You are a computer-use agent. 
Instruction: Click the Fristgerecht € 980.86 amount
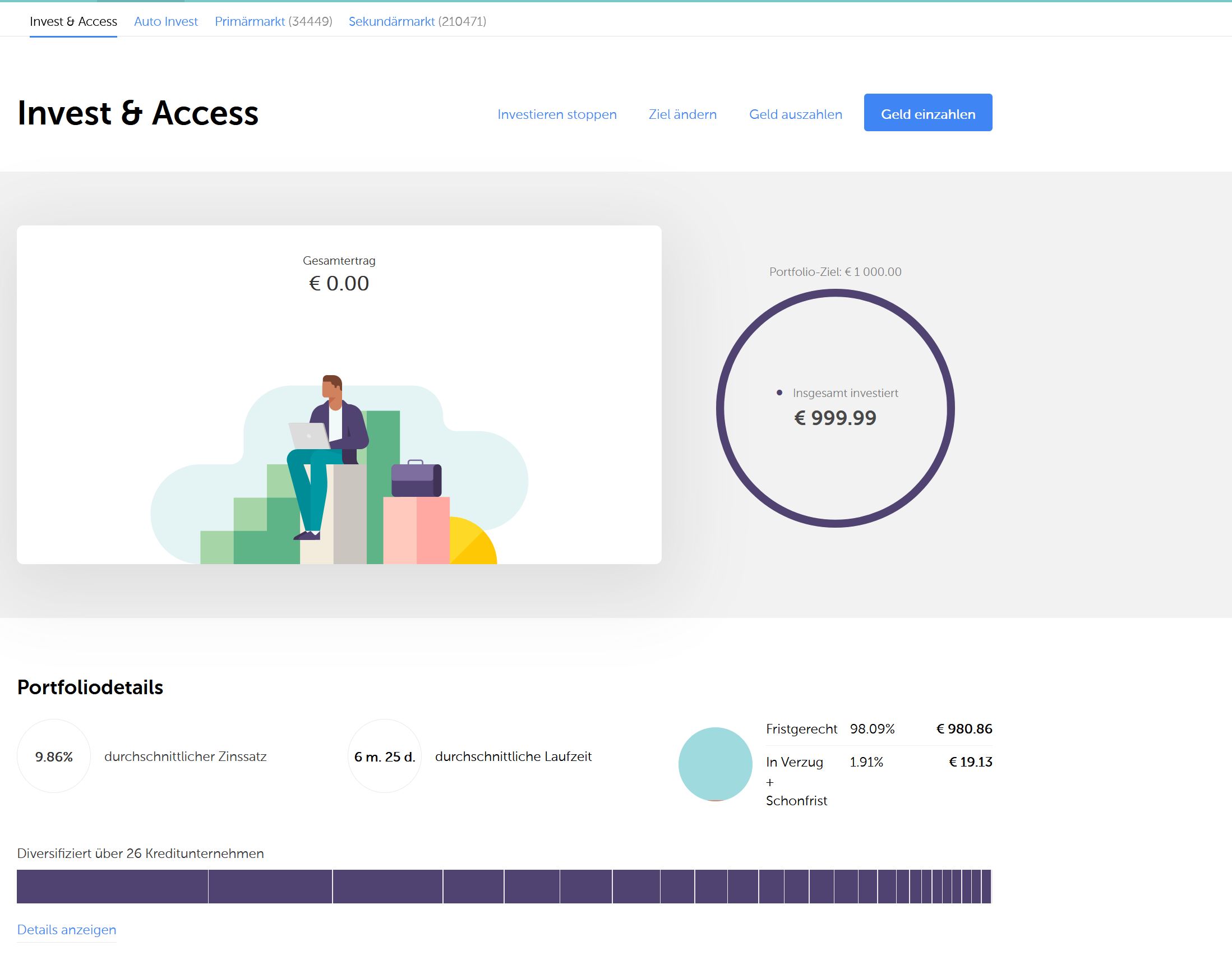pyautogui.click(x=964, y=728)
